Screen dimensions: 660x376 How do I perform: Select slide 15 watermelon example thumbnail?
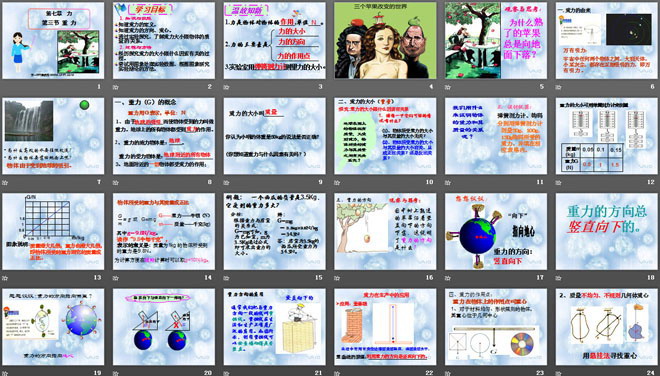[x=274, y=231]
